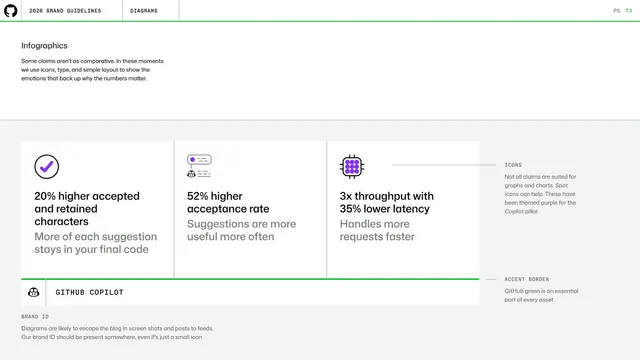Screen dimensions: 640x360
Task: Click the BRAND ID caption label
Action: 35,316
